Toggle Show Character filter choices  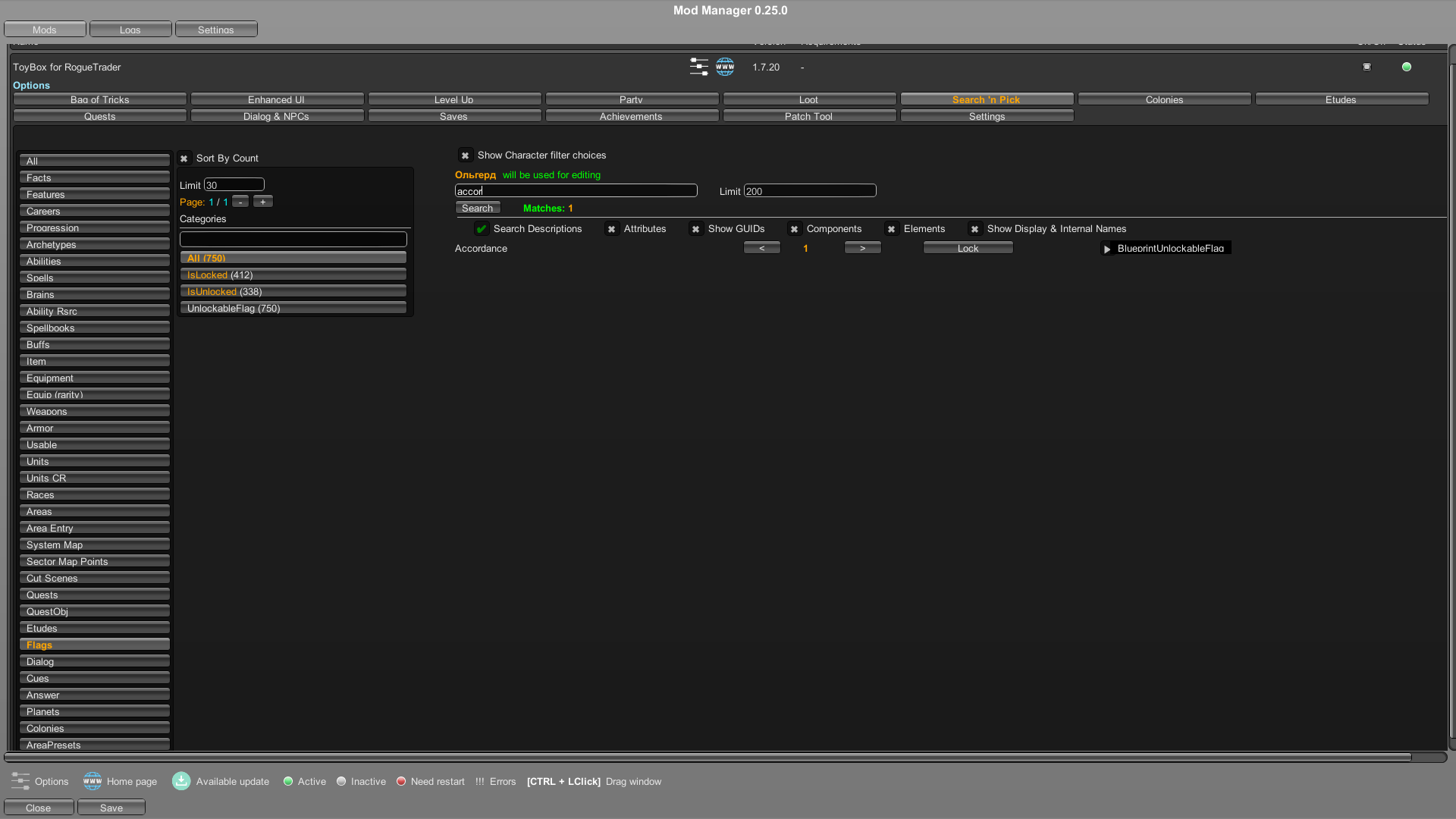(x=466, y=155)
